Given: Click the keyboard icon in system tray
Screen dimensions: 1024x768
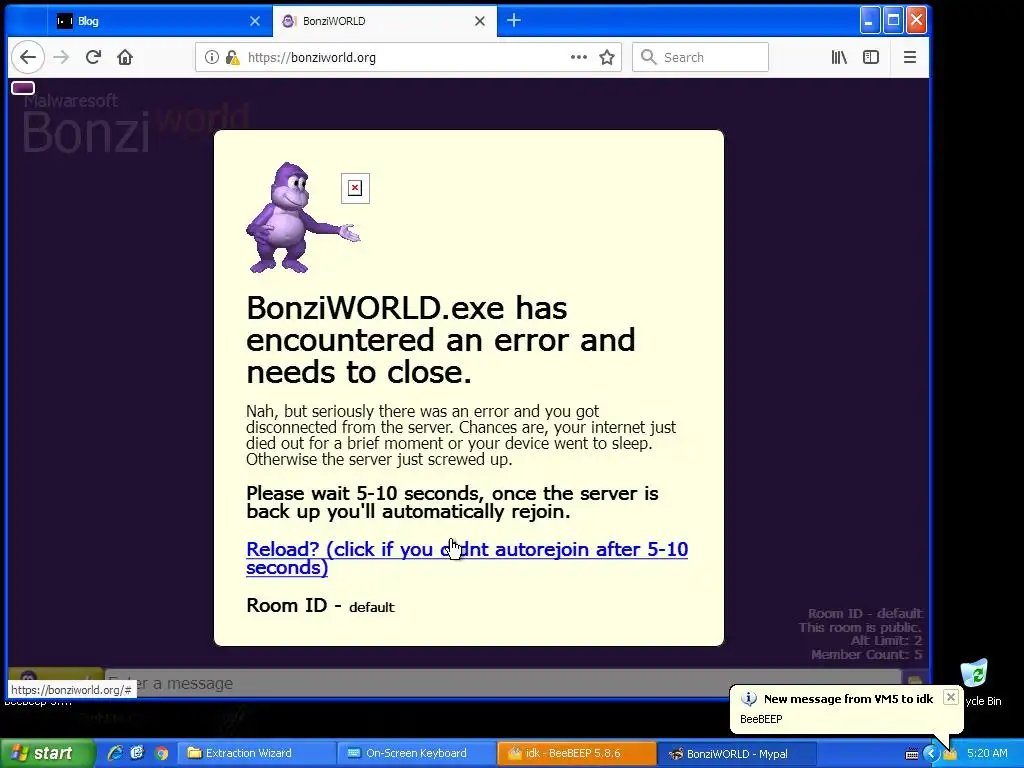Looking at the screenshot, I should 912,754.
